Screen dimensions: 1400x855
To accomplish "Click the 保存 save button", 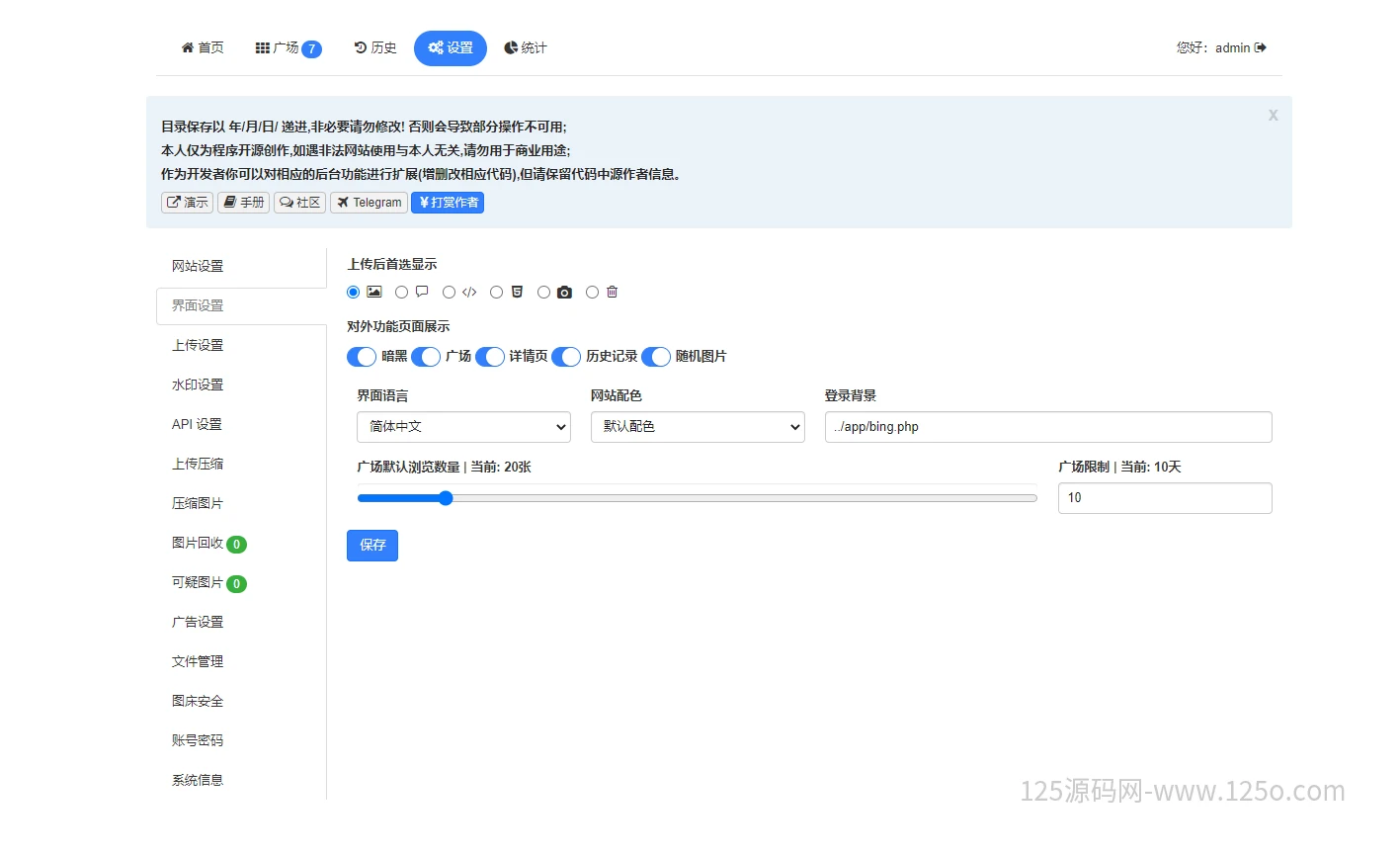I will point(372,546).
